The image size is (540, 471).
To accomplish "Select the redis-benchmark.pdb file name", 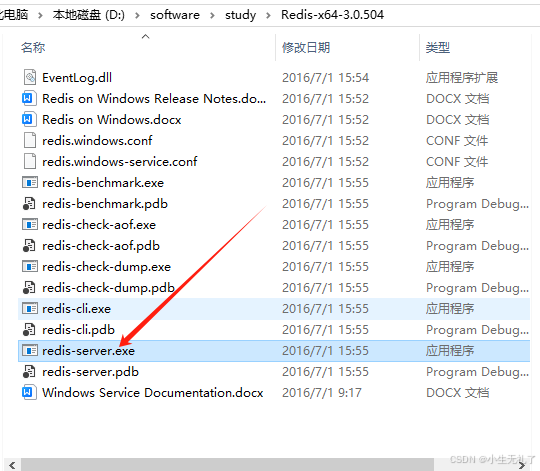I will tap(105, 204).
